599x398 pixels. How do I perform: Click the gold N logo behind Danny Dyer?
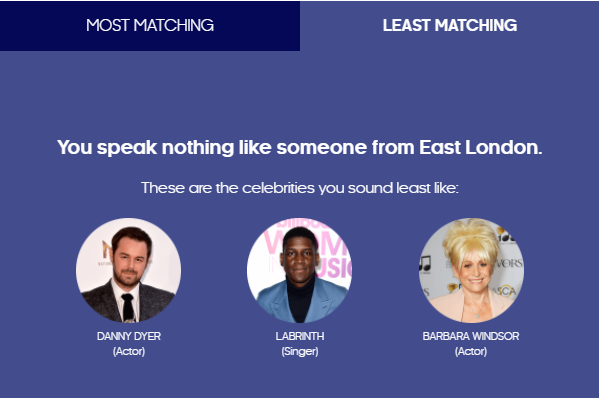pos(107,249)
